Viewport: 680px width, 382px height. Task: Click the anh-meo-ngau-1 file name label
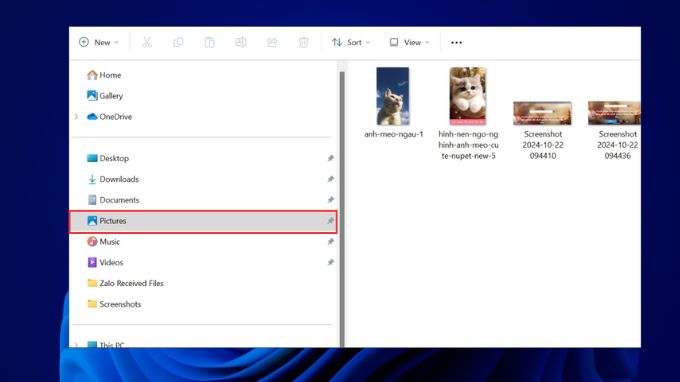(x=394, y=134)
